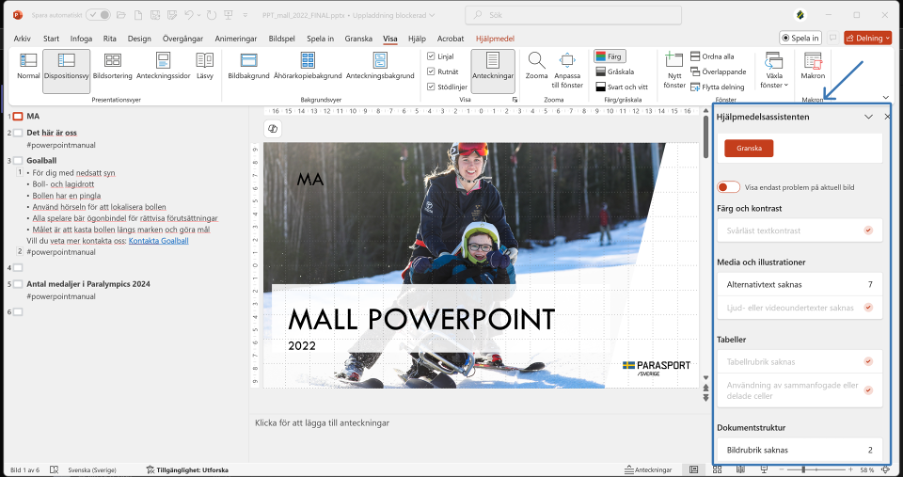Open customize quick access toolbar dropdown

click(246, 16)
